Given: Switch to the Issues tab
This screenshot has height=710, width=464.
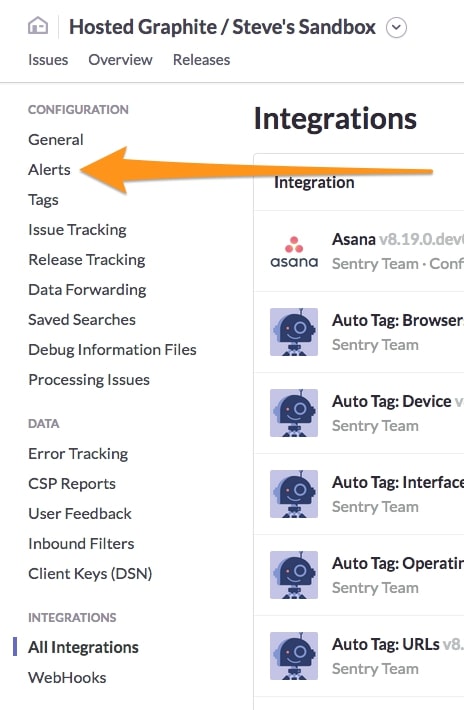Looking at the screenshot, I should click(x=48, y=60).
